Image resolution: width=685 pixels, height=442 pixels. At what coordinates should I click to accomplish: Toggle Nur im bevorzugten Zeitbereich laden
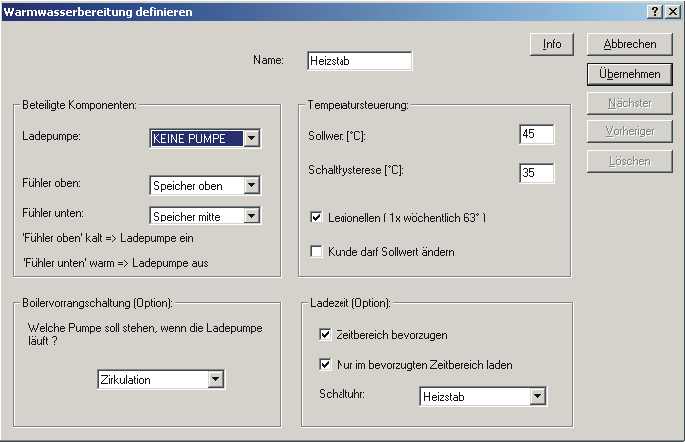325,365
